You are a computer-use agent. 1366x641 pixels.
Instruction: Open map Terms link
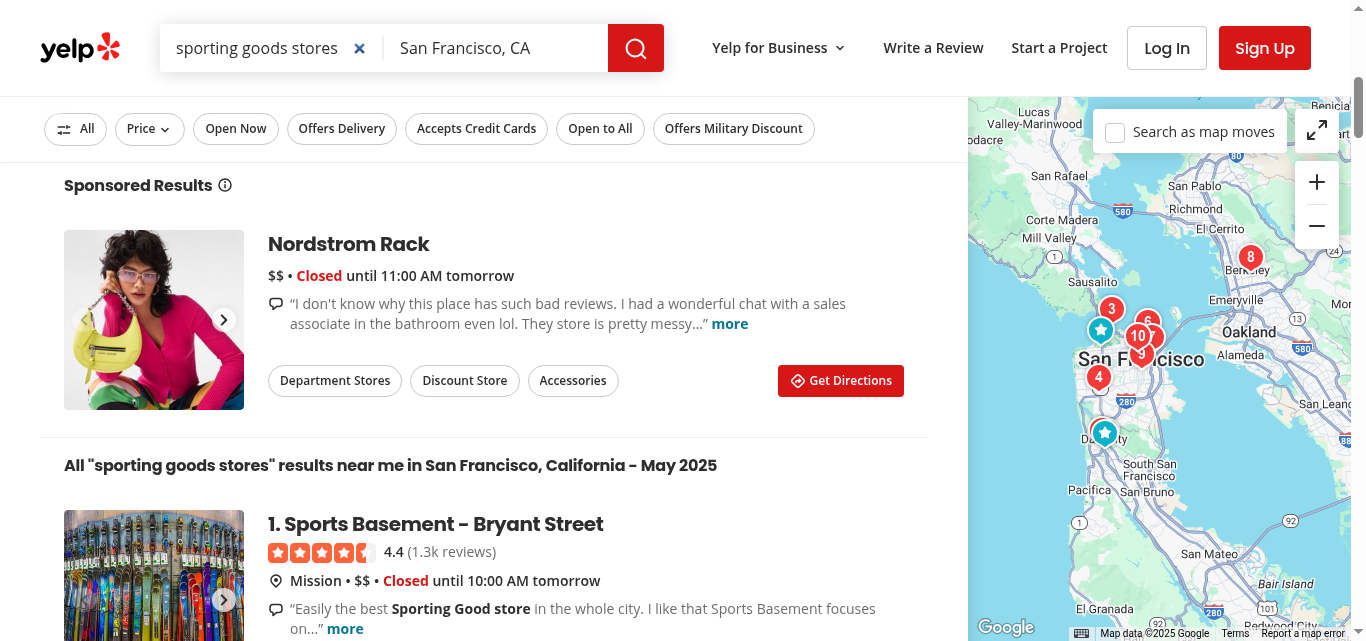click(x=1235, y=633)
